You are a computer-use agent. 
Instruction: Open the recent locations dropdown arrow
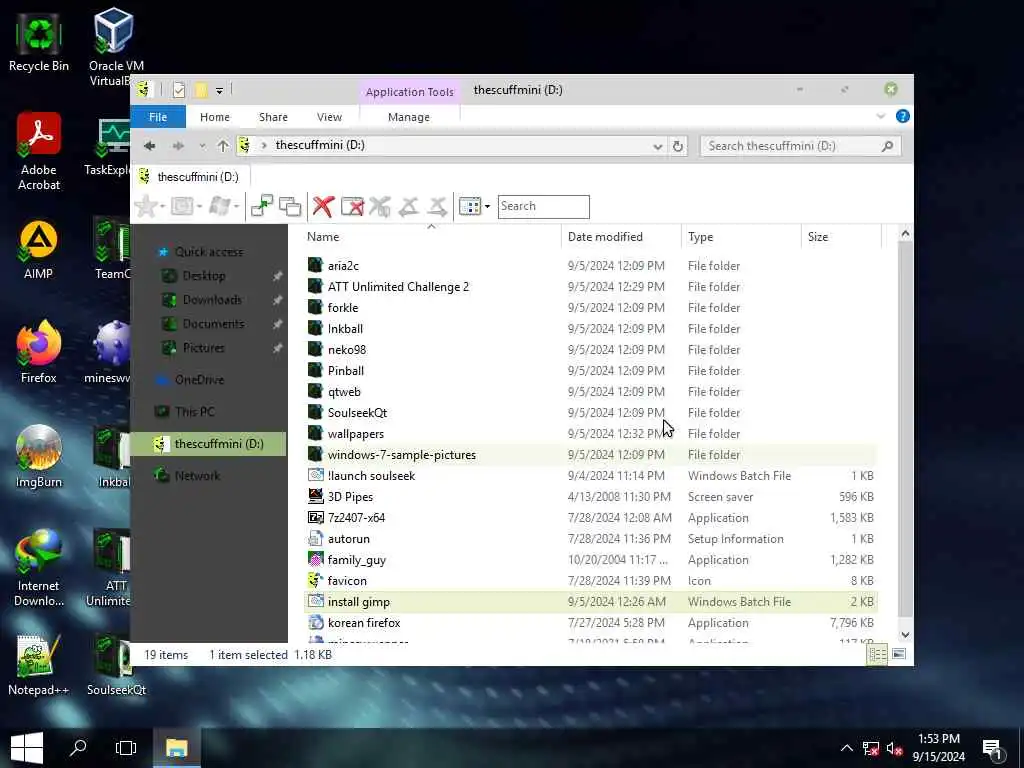[202, 146]
